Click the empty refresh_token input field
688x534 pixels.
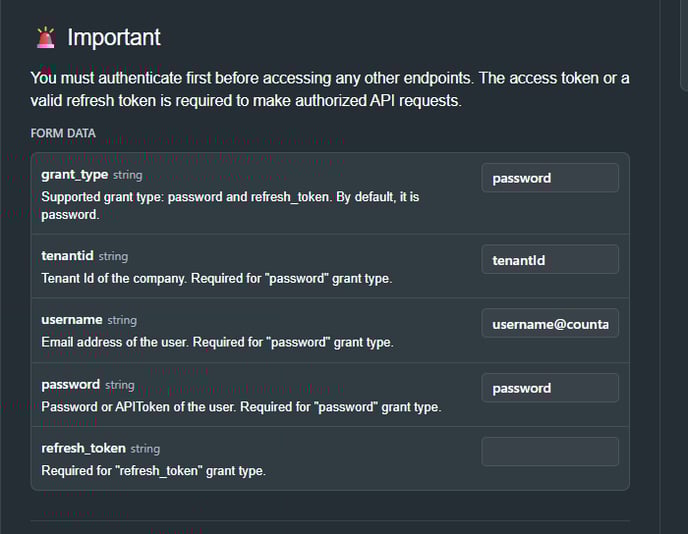[x=550, y=452]
